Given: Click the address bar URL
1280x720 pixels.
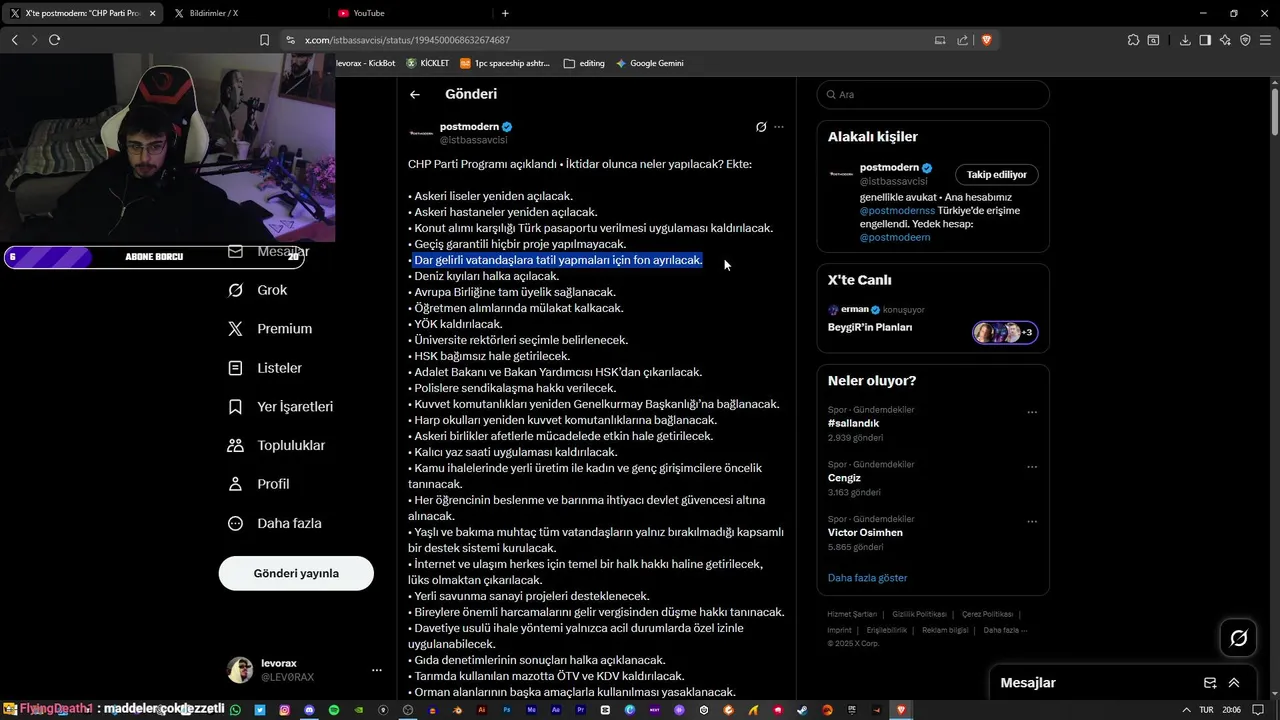Looking at the screenshot, I should (x=407, y=40).
